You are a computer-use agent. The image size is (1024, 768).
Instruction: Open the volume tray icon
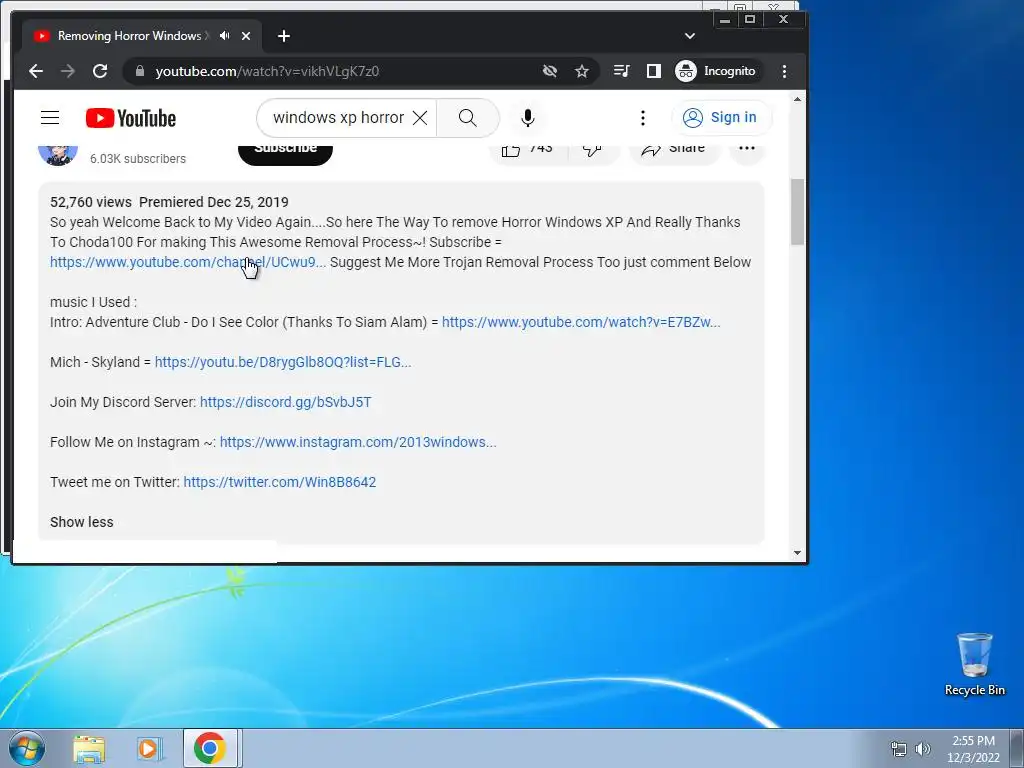[x=923, y=749]
